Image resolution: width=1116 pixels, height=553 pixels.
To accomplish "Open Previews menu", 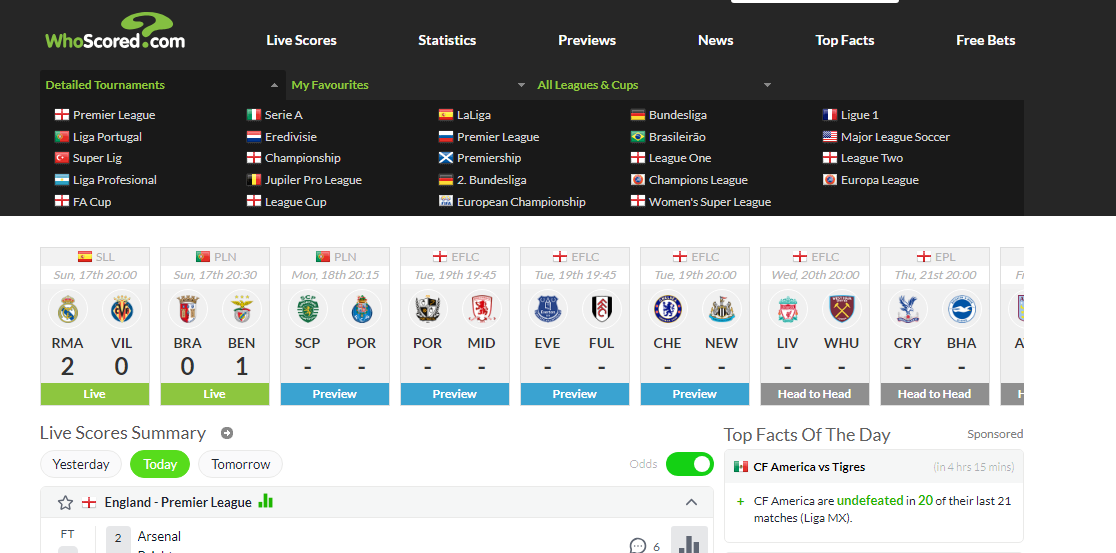I will (x=587, y=41).
